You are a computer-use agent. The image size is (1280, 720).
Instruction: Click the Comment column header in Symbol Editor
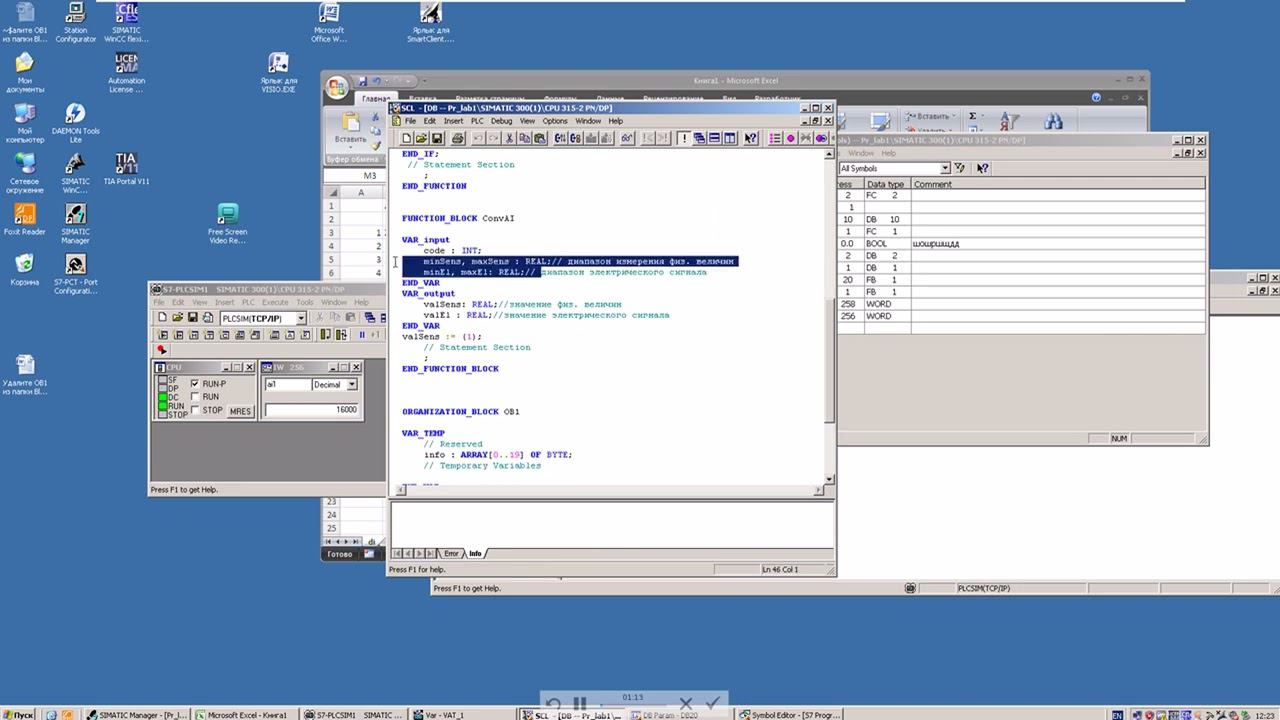click(1058, 184)
